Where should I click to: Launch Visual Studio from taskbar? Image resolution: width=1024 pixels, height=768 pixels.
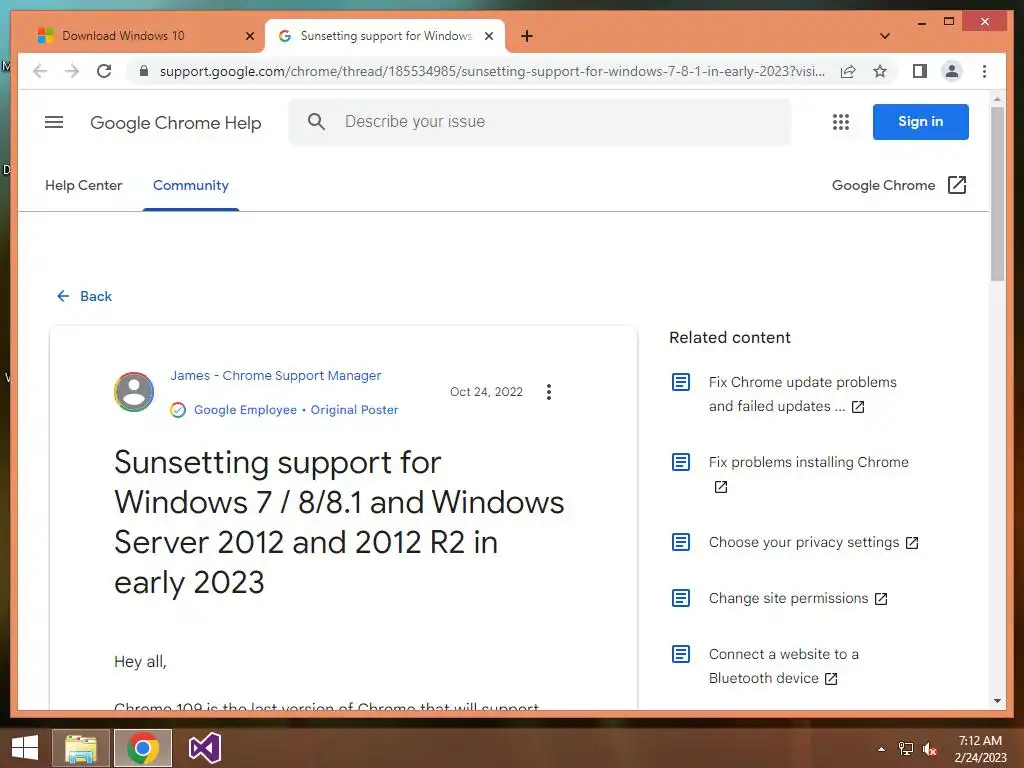click(204, 748)
